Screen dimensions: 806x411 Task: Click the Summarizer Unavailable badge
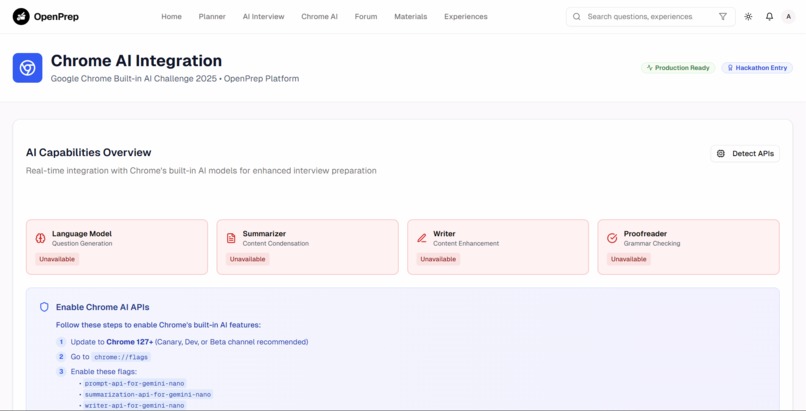[248, 259]
